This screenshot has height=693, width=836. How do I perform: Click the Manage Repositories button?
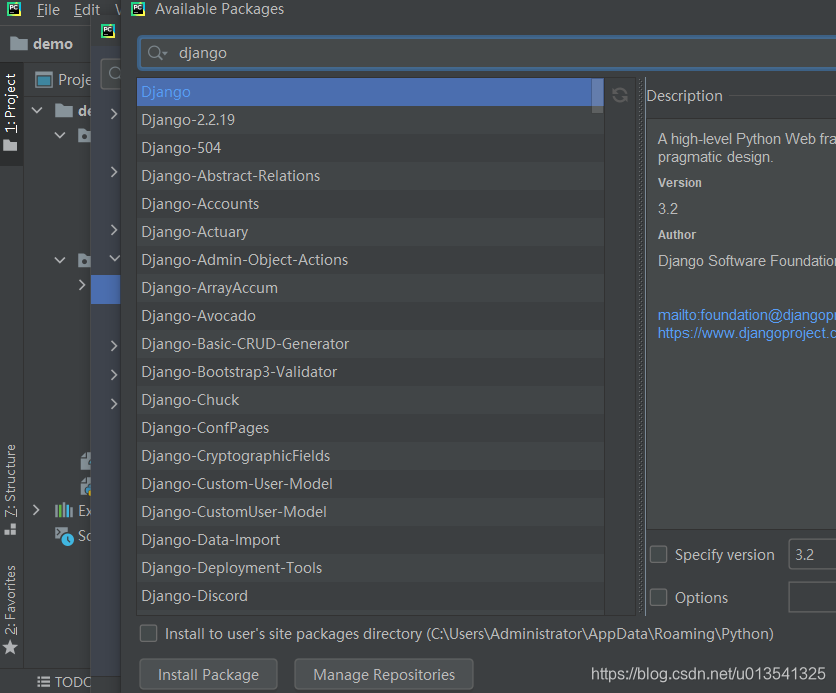[x=384, y=674]
